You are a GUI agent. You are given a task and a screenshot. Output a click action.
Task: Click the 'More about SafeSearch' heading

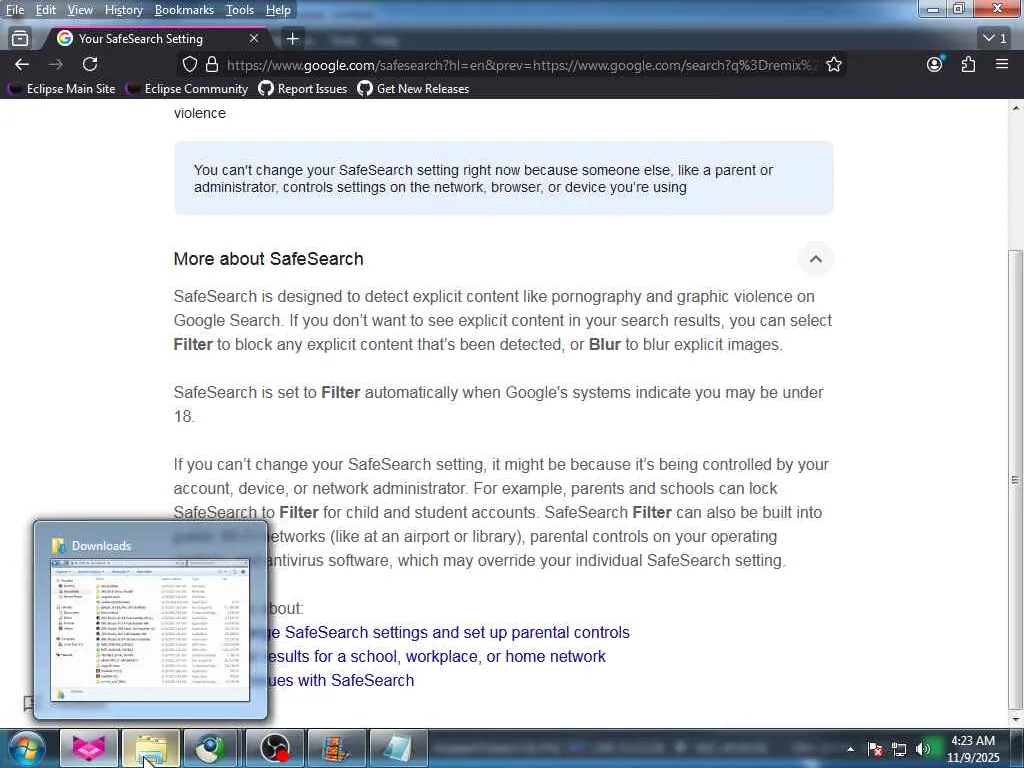(x=268, y=259)
